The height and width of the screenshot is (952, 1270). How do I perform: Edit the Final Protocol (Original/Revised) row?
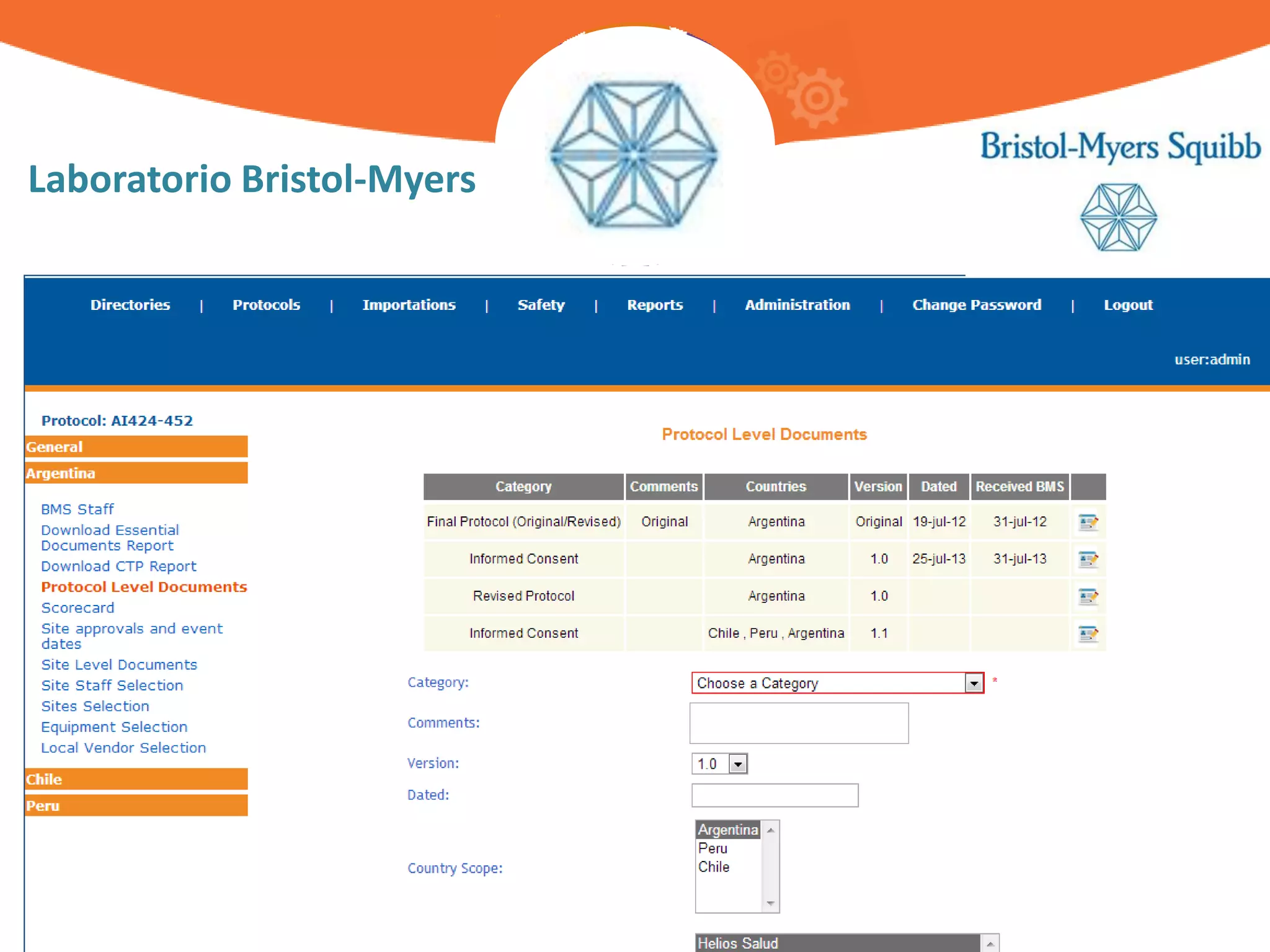pos(1088,522)
